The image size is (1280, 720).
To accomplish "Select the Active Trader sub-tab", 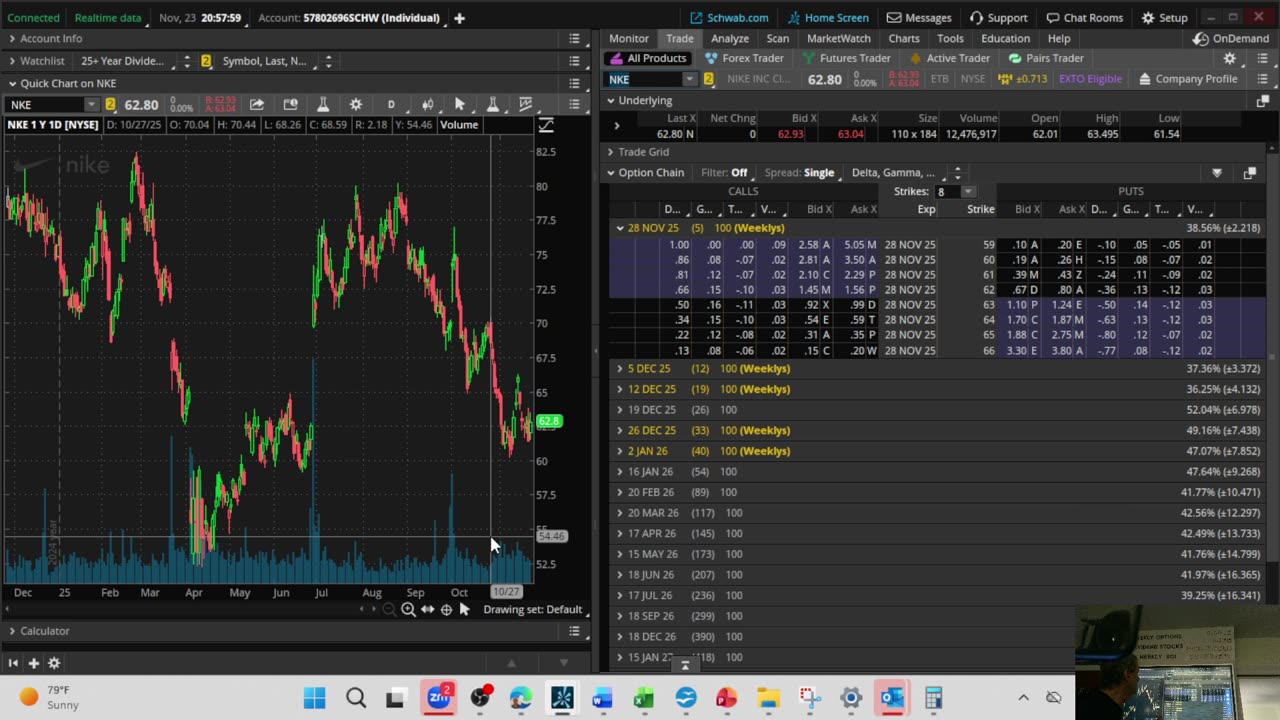I will coord(948,58).
